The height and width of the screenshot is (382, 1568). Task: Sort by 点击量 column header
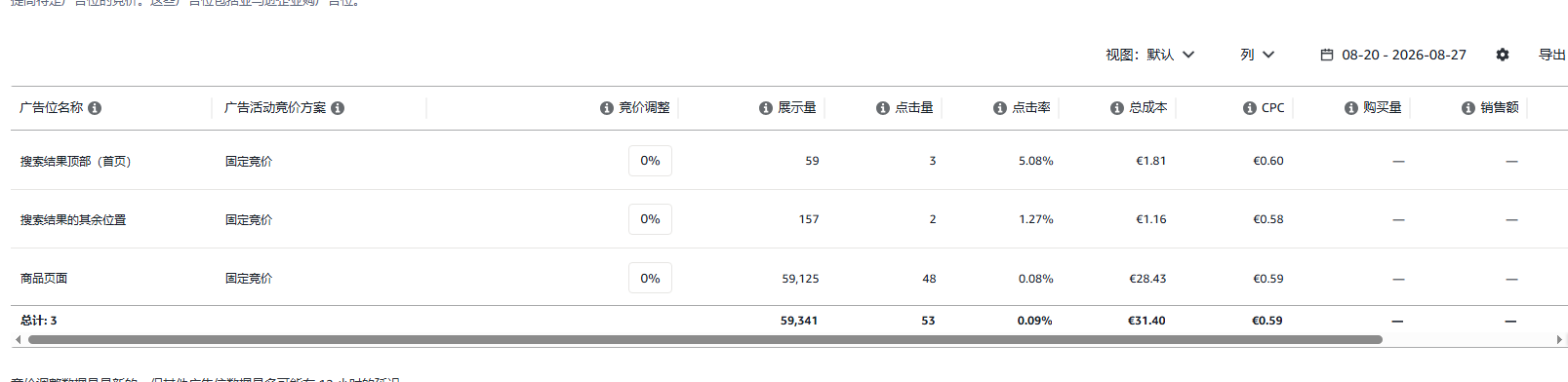914,108
